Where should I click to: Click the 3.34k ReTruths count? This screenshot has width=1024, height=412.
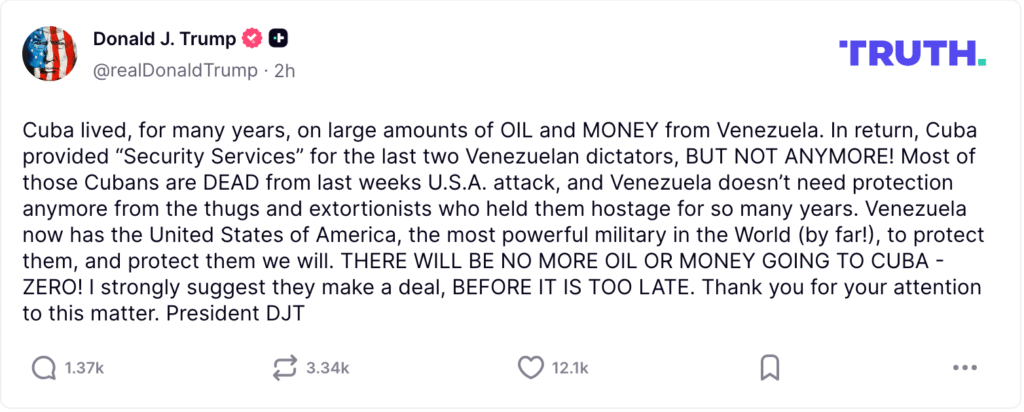pyautogui.click(x=327, y=368)
